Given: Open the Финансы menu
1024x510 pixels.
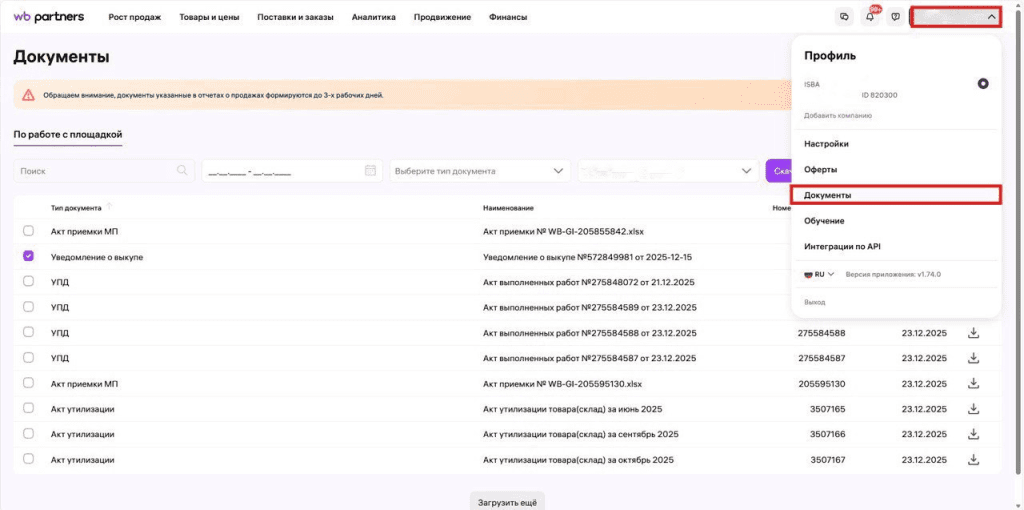Looking at the screenshot, I should coord(508,18).
